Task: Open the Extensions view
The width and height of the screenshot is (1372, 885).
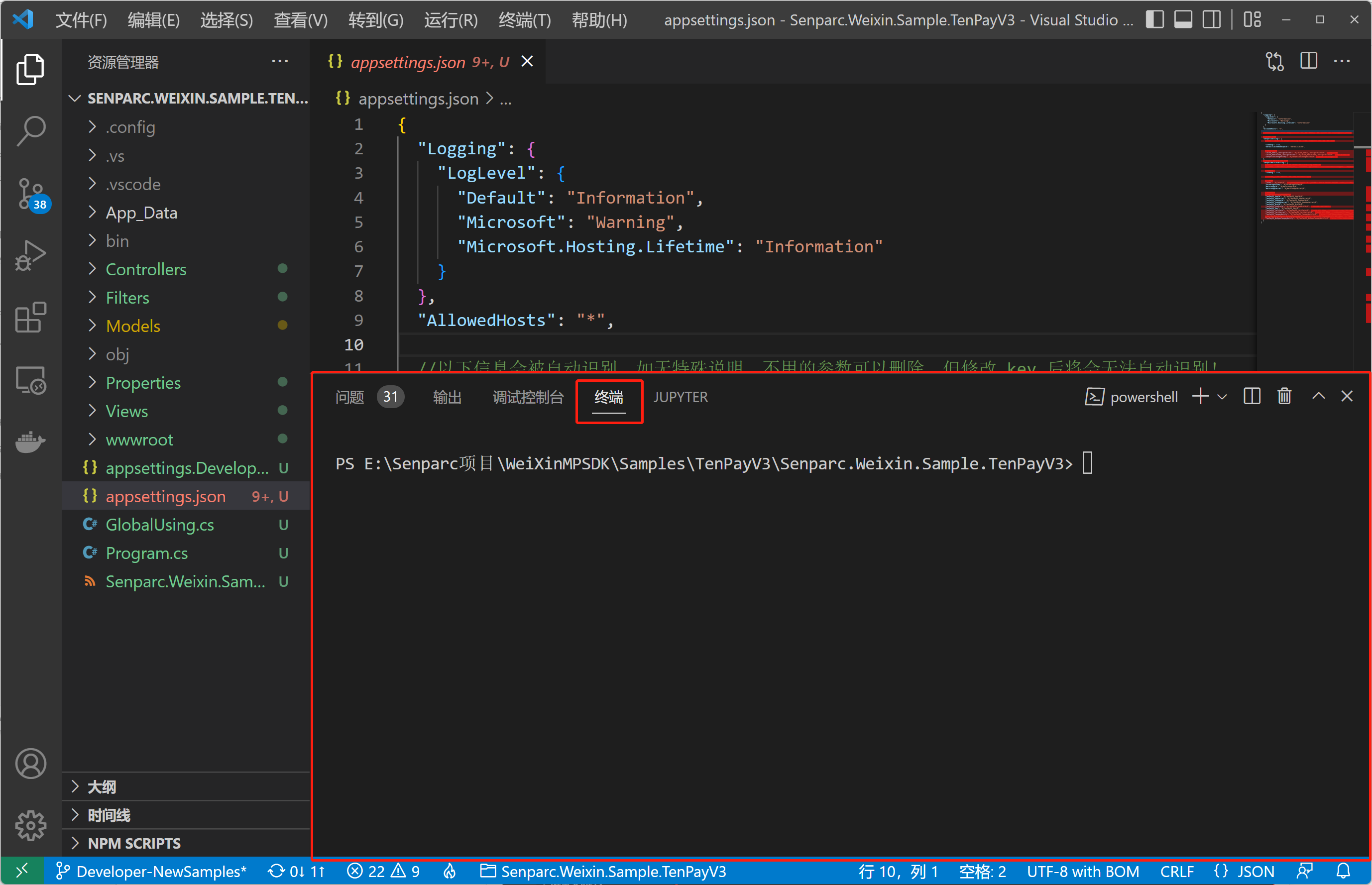Action: [x=30, y=318]
